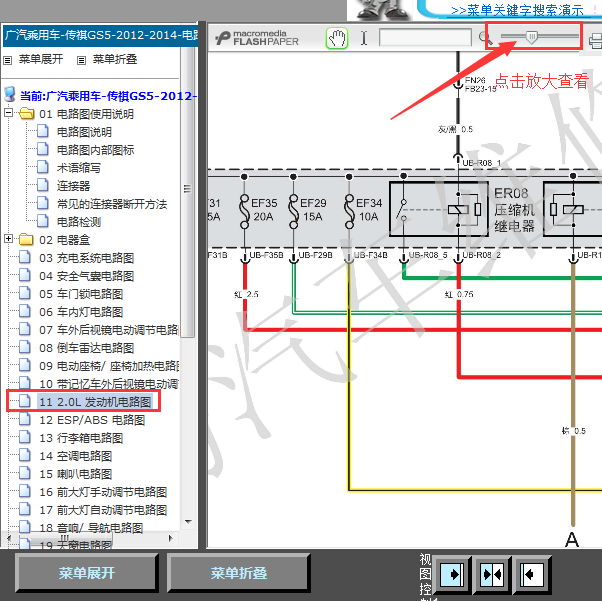Click the 菜单折叠 list icon at top
This screenshot has width=602, height=602.
pos(81,60)
